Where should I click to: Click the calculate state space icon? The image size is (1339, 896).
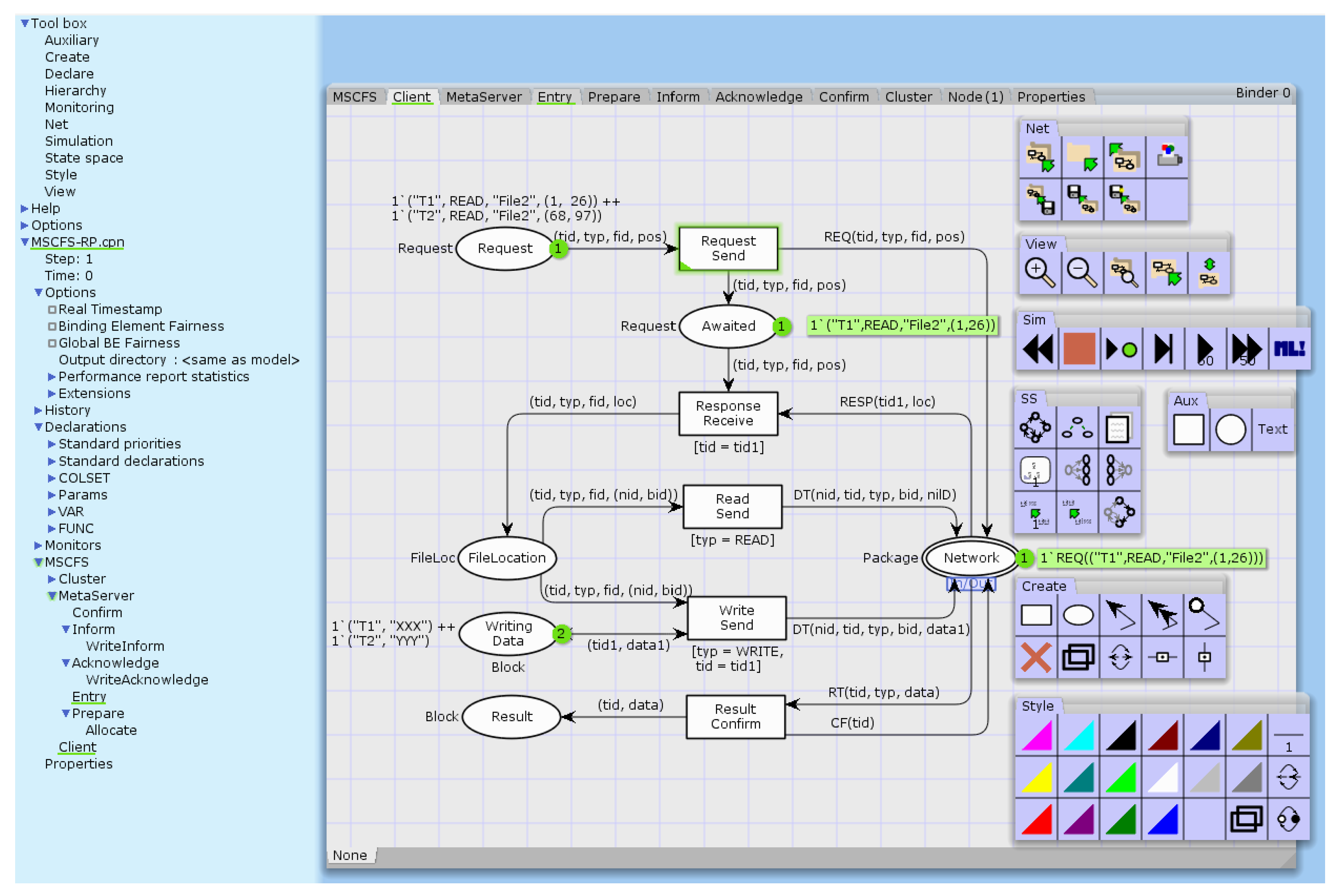coord(1035,428)
